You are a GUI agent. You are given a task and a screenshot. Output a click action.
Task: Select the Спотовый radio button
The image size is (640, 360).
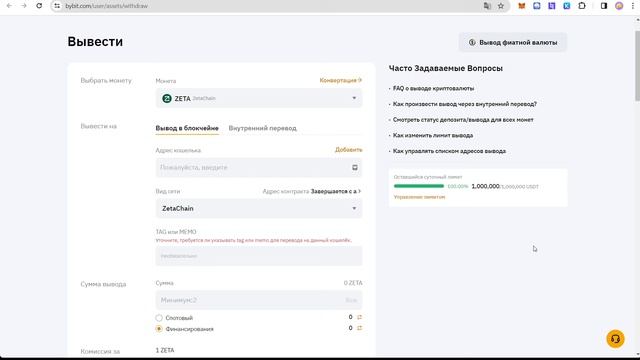tap(159, 318)
